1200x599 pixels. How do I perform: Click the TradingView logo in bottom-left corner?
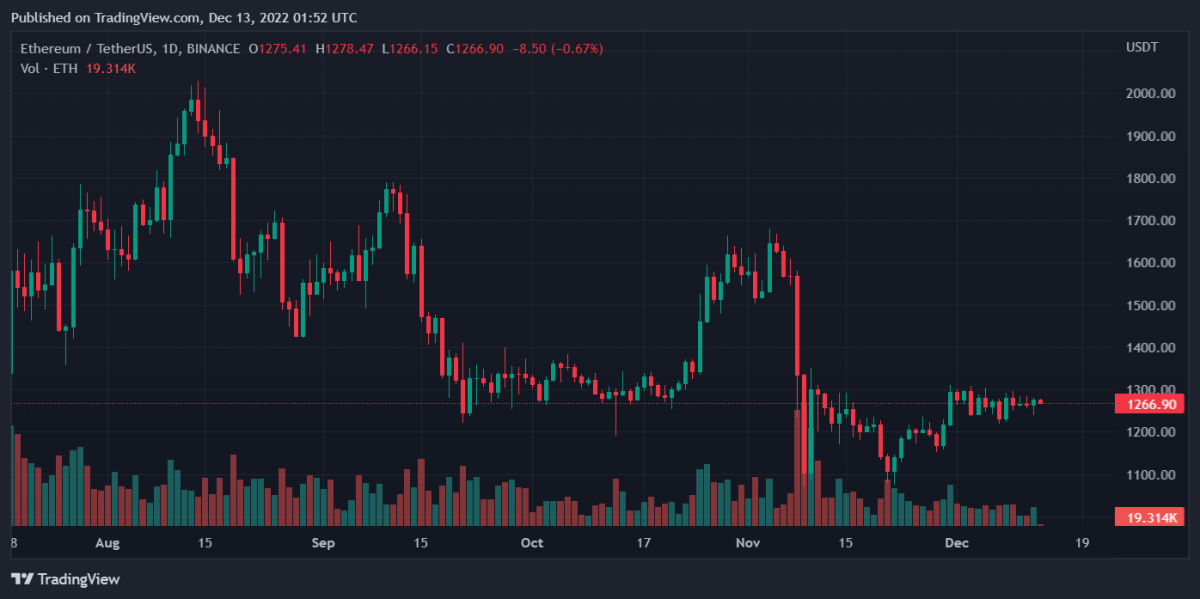click(x=65, y=579)
